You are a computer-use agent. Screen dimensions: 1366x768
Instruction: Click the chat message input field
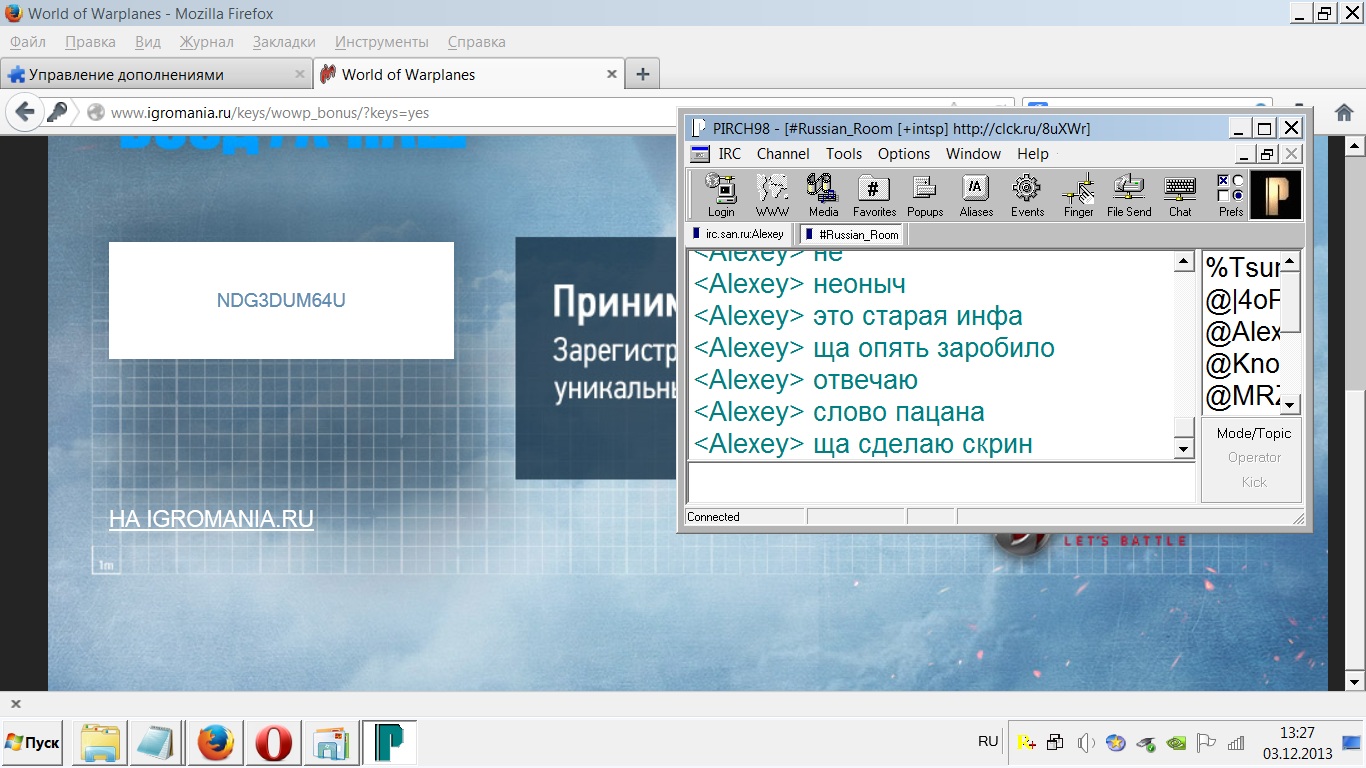click(941, 482)
